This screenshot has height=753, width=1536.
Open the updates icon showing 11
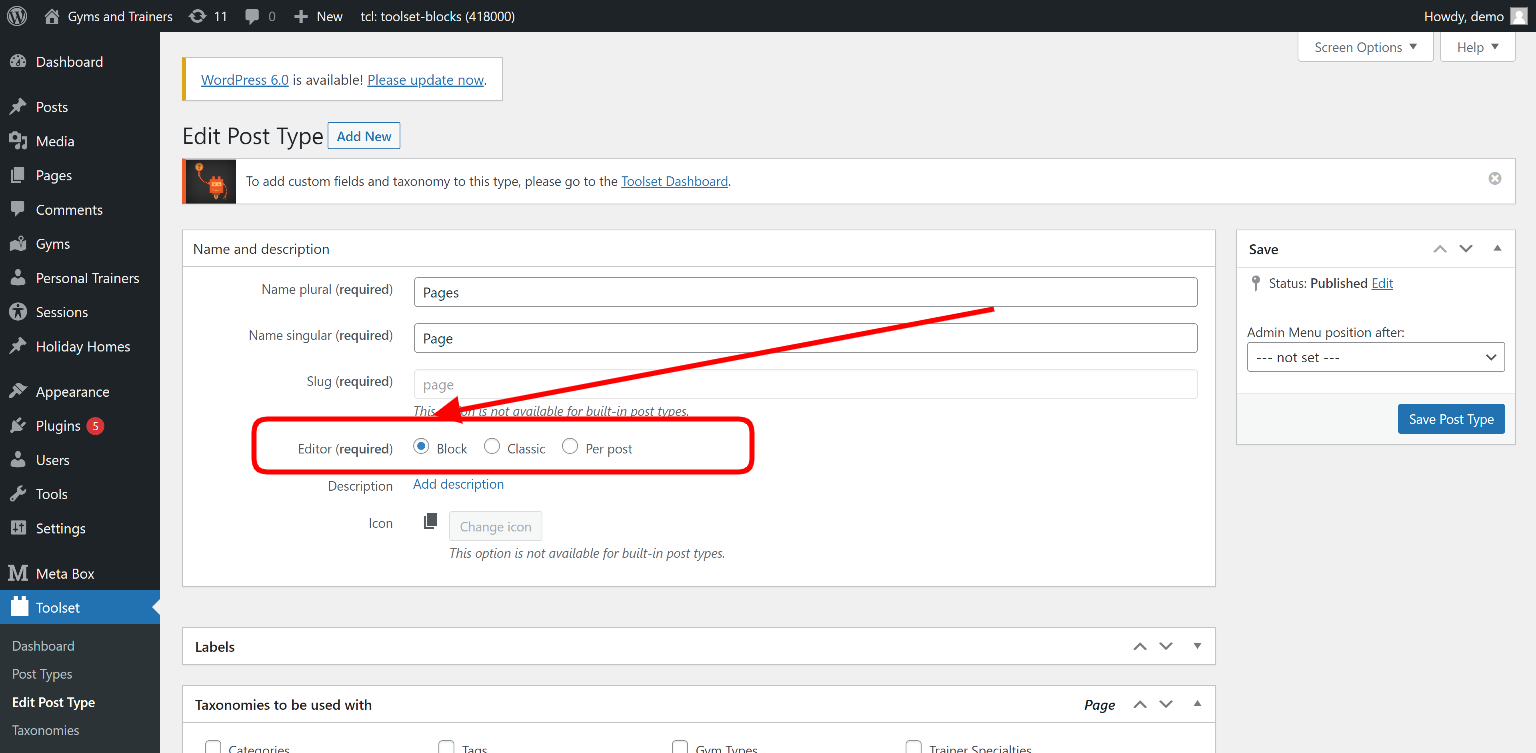[198, 16]
